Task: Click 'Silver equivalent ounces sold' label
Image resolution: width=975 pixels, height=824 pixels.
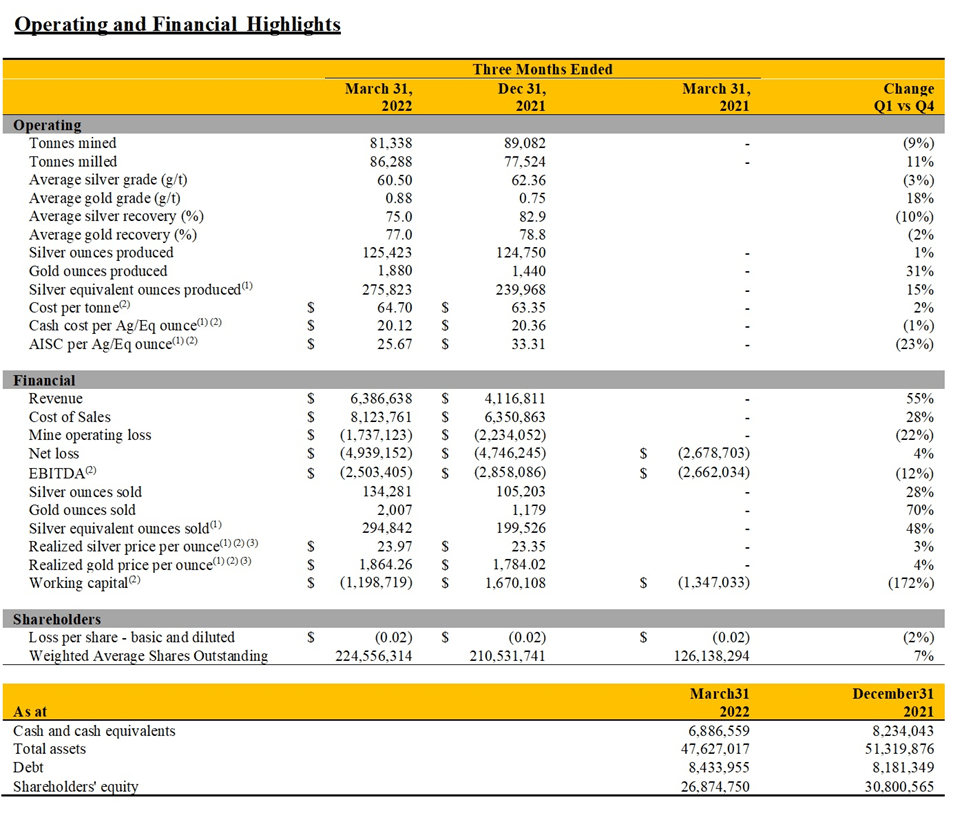Action: tap(125, 528)
